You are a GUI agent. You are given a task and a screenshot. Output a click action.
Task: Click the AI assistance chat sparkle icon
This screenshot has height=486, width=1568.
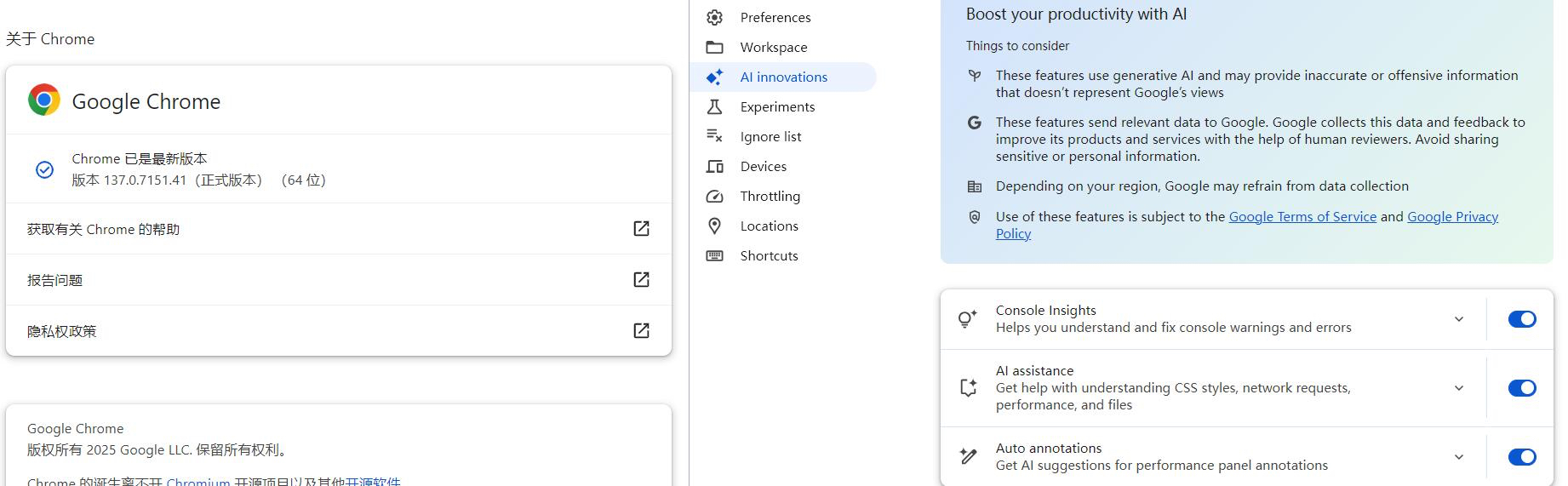968,388
